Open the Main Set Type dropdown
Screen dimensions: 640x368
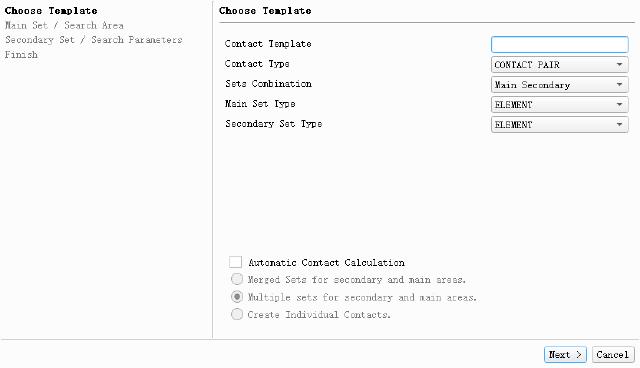[560, 104]
